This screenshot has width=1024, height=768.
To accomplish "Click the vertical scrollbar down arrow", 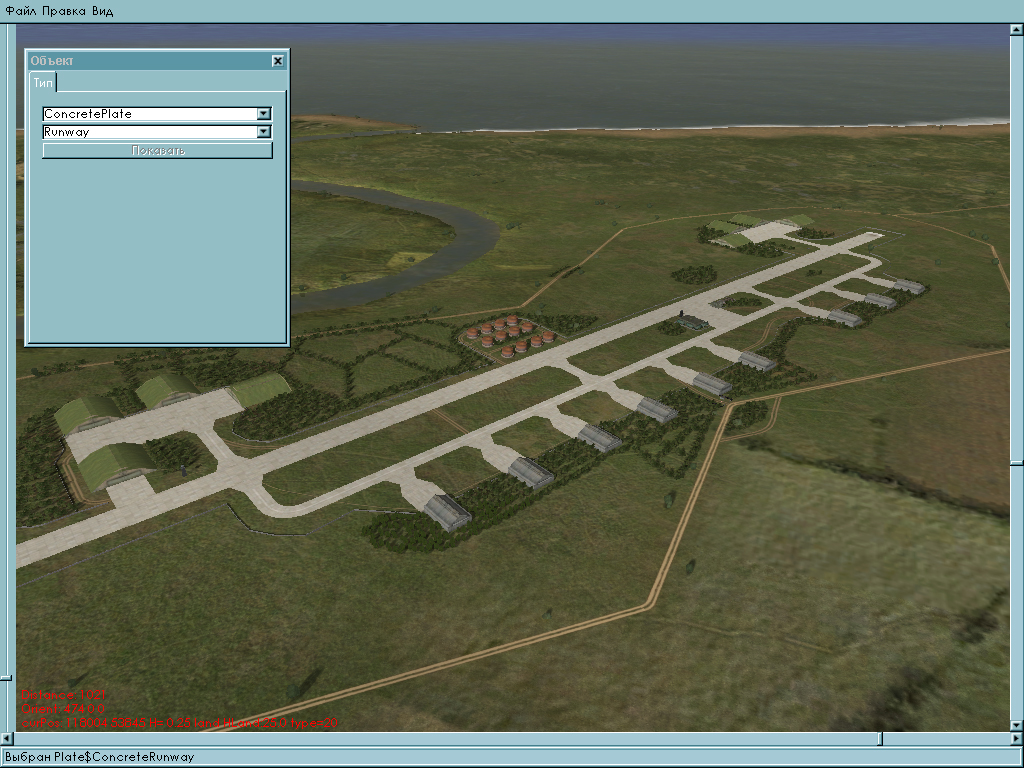I will (x=1017, y=725).
